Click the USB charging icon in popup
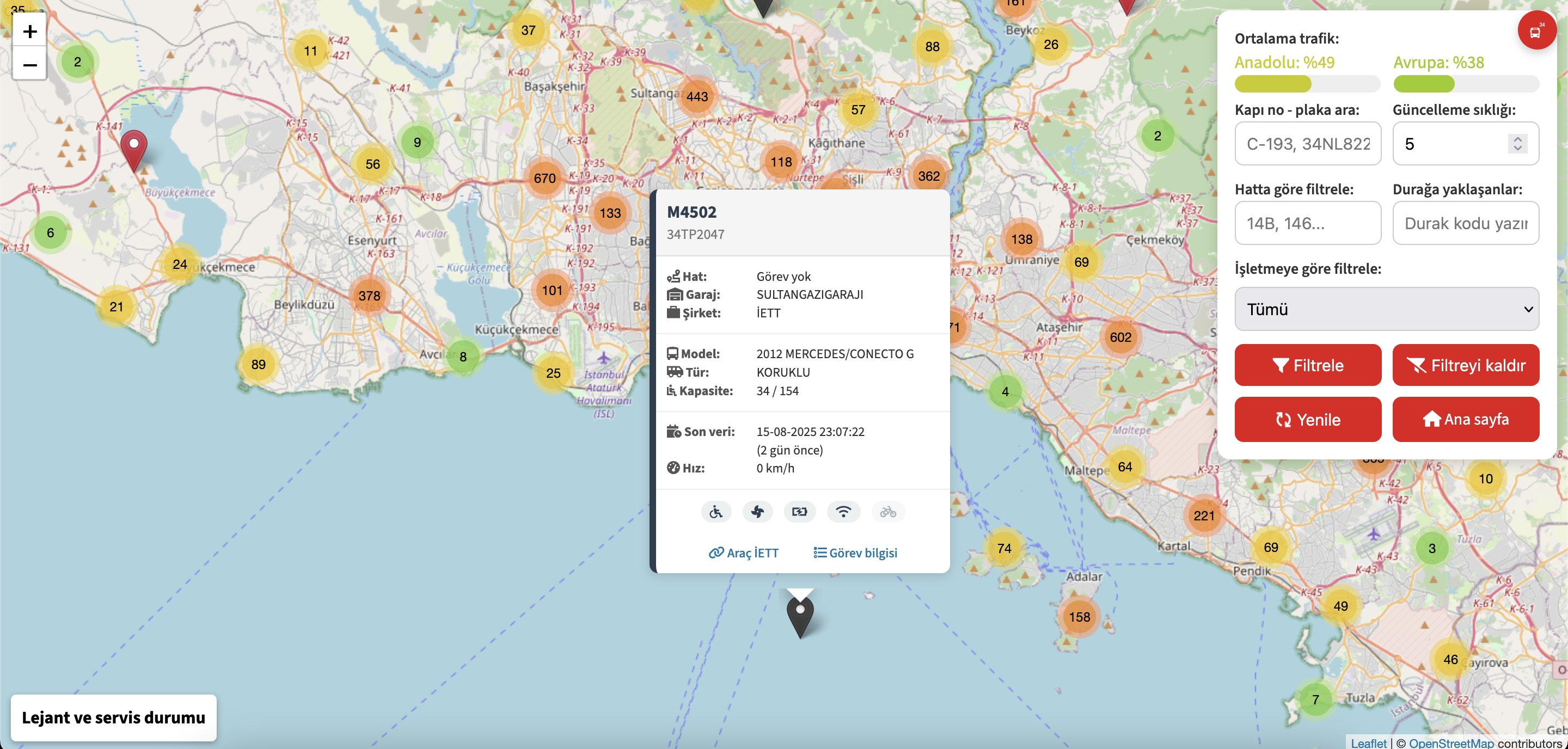 click(x=800, y=512)
